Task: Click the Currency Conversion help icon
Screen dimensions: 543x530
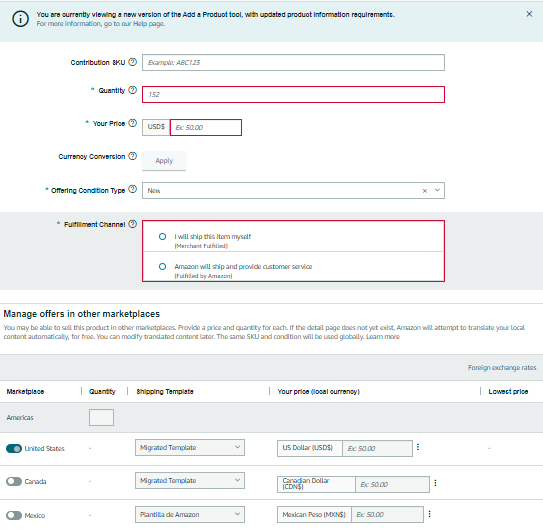Action: 133,156
